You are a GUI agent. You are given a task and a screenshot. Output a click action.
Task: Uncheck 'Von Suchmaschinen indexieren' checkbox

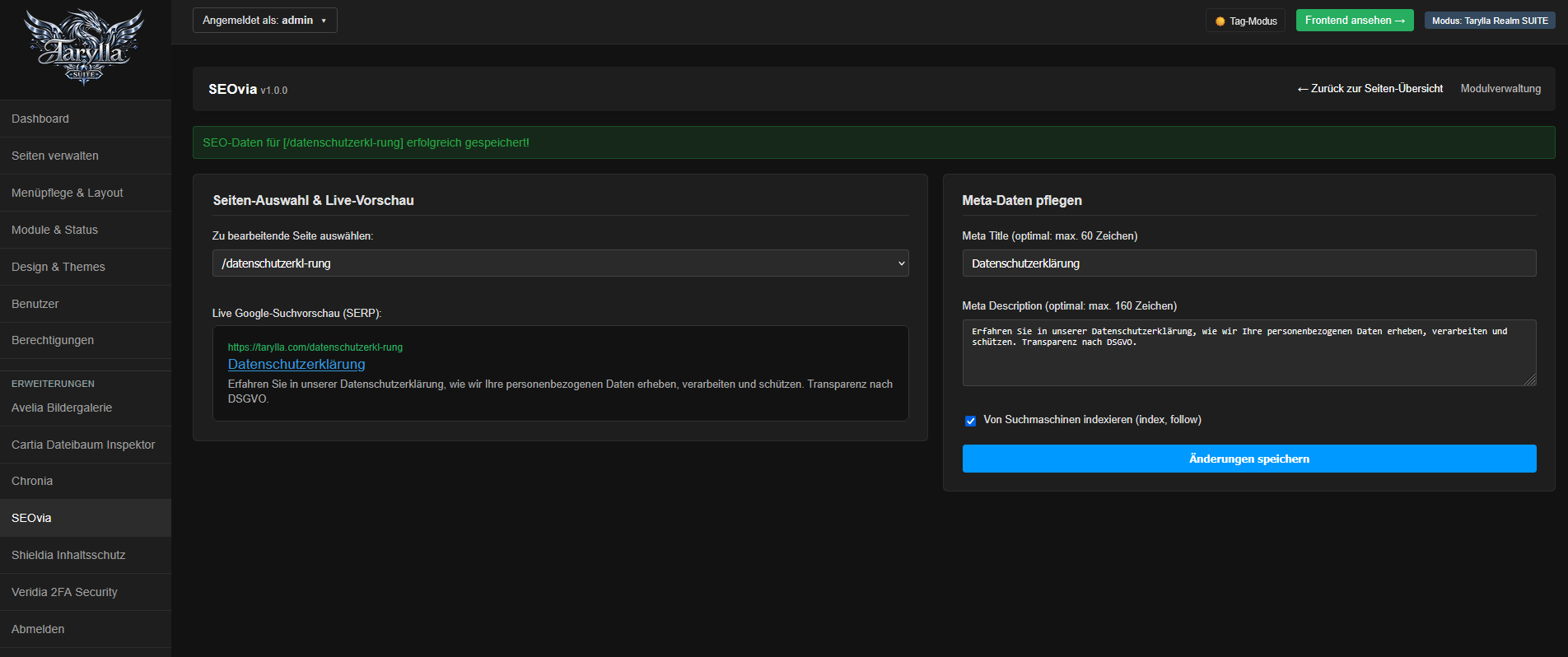click(x=970, y=421)
